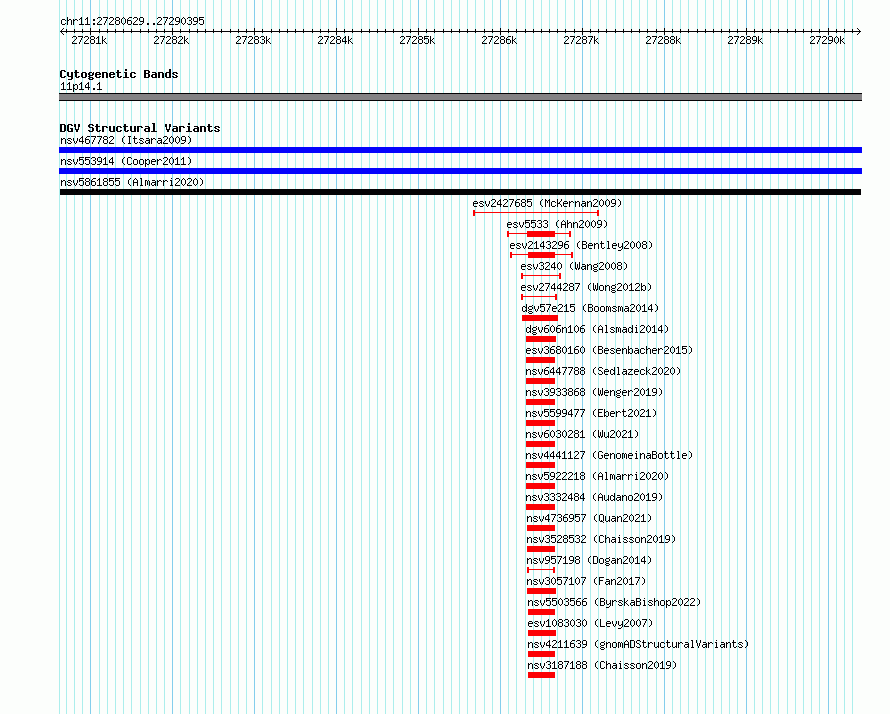Select nsv3057107 (Fan2017) variant text

(586, 581)
